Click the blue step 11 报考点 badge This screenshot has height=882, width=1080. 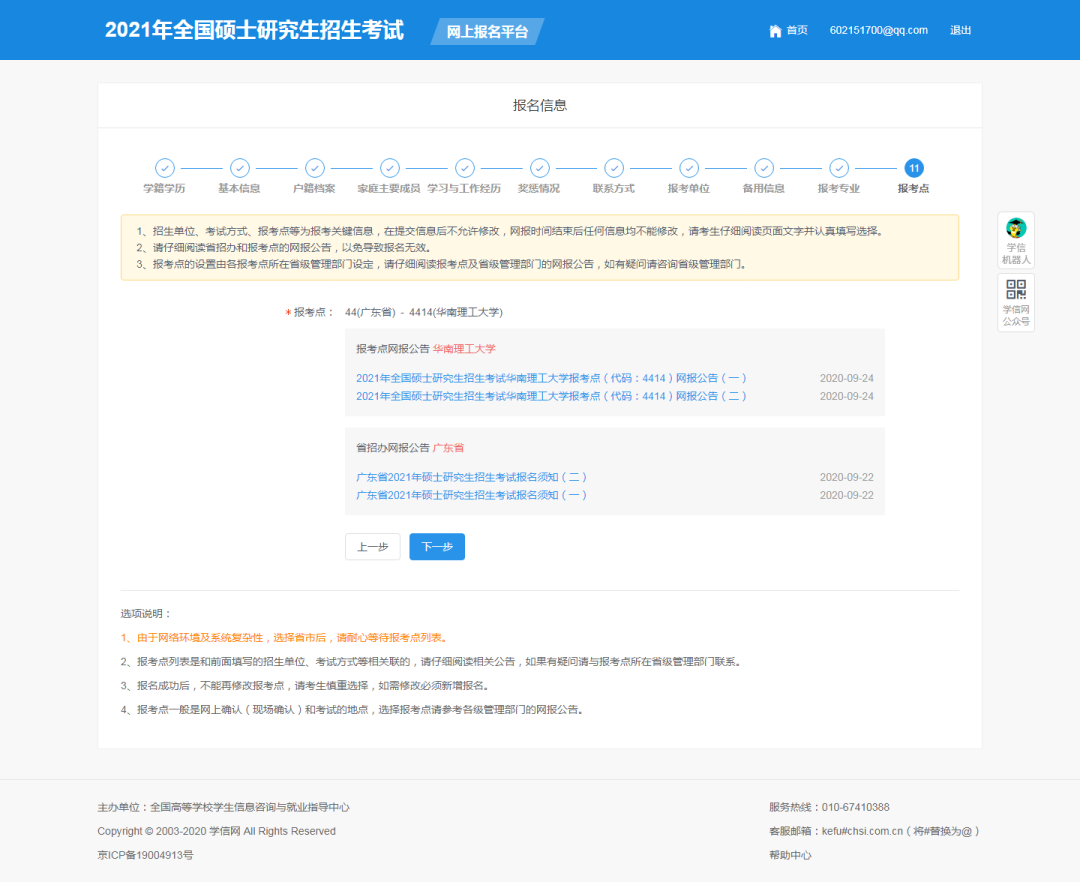pos(913,169)
